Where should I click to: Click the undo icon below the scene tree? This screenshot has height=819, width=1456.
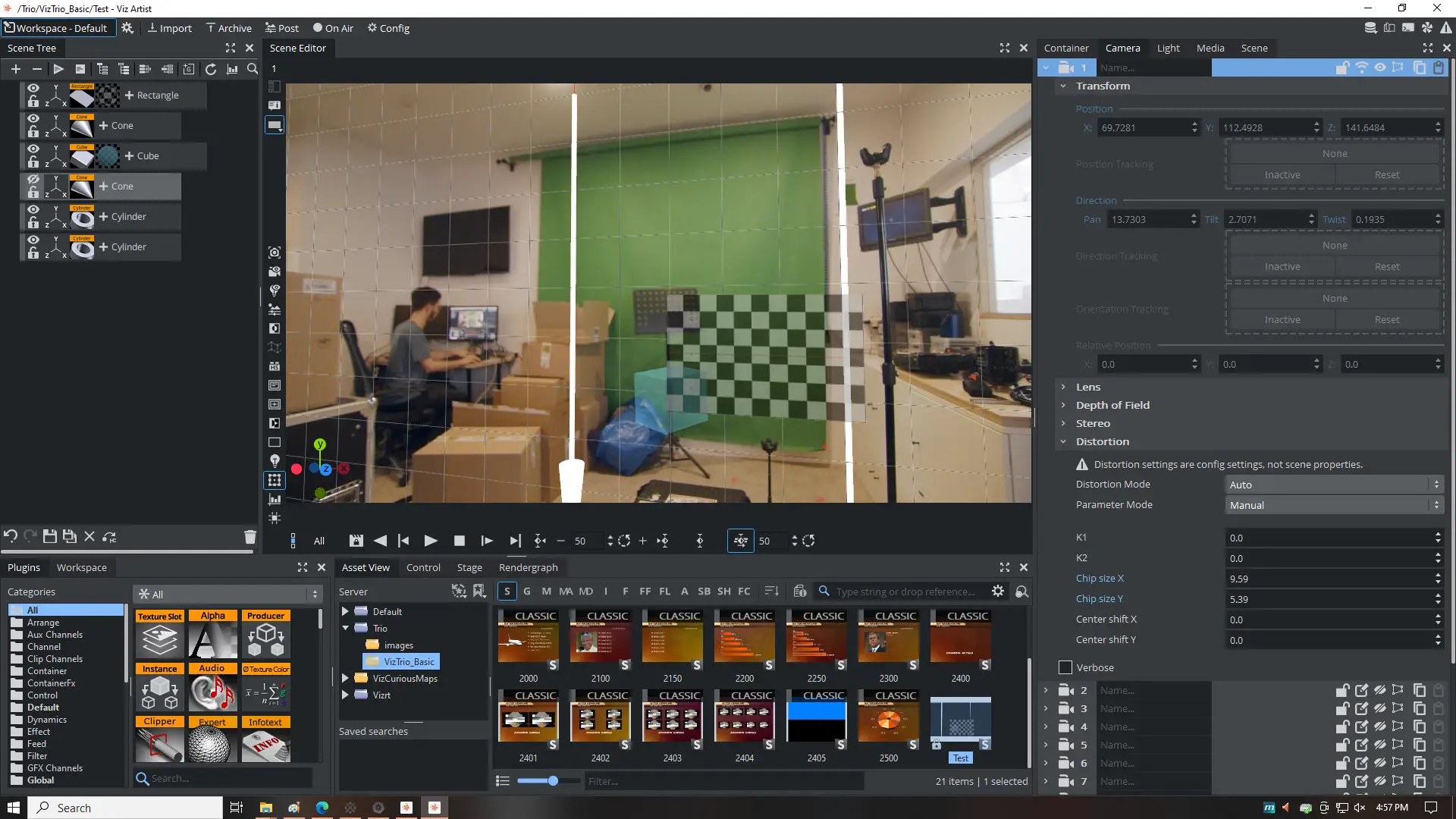11,537
